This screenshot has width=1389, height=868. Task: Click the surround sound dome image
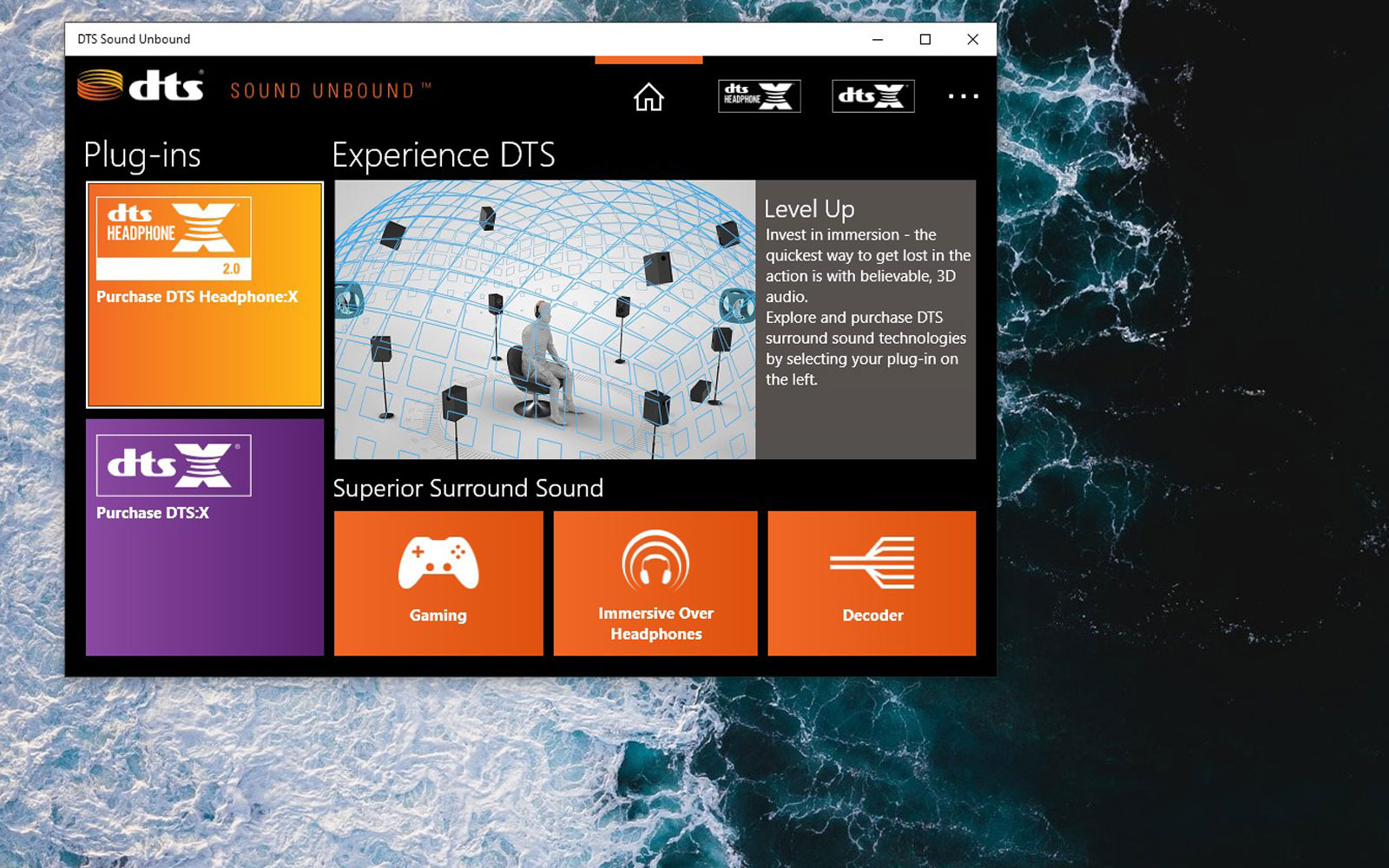click(544, 319)
